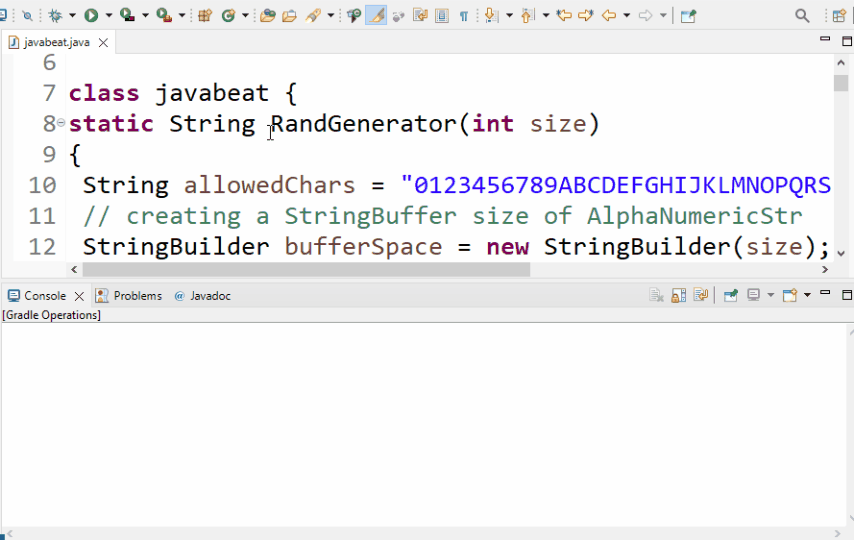854x540 pixels.
Task: Click the flashlight Search toolbar icon
Action: pyautogui.click(x=313, y=16)
